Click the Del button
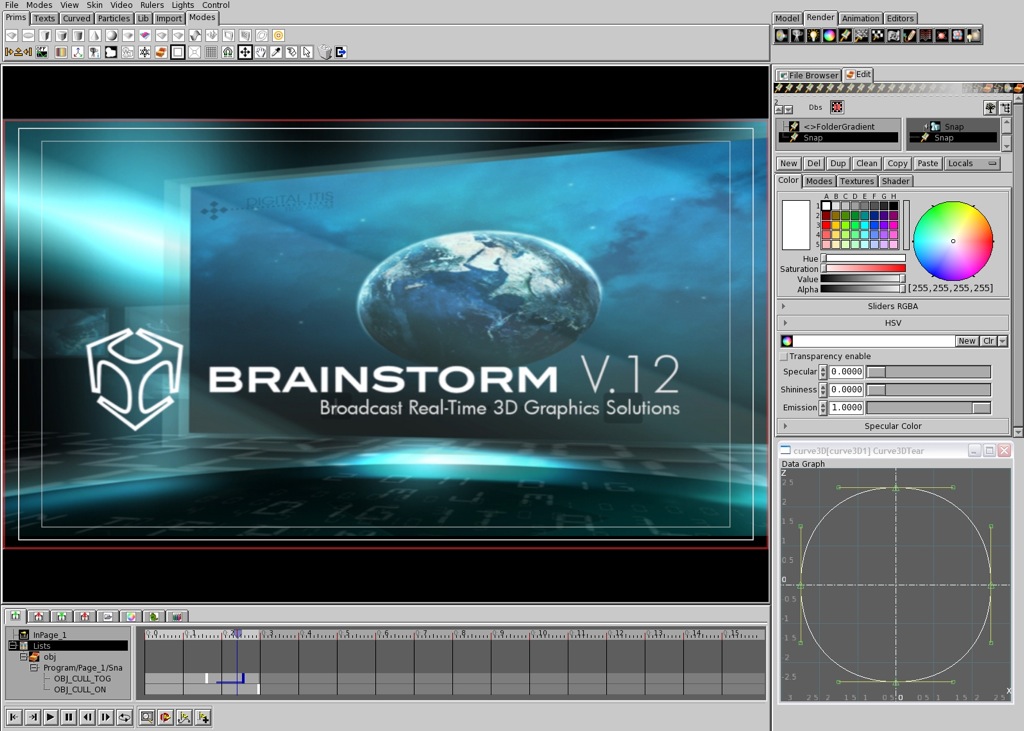 pos(814,163)
